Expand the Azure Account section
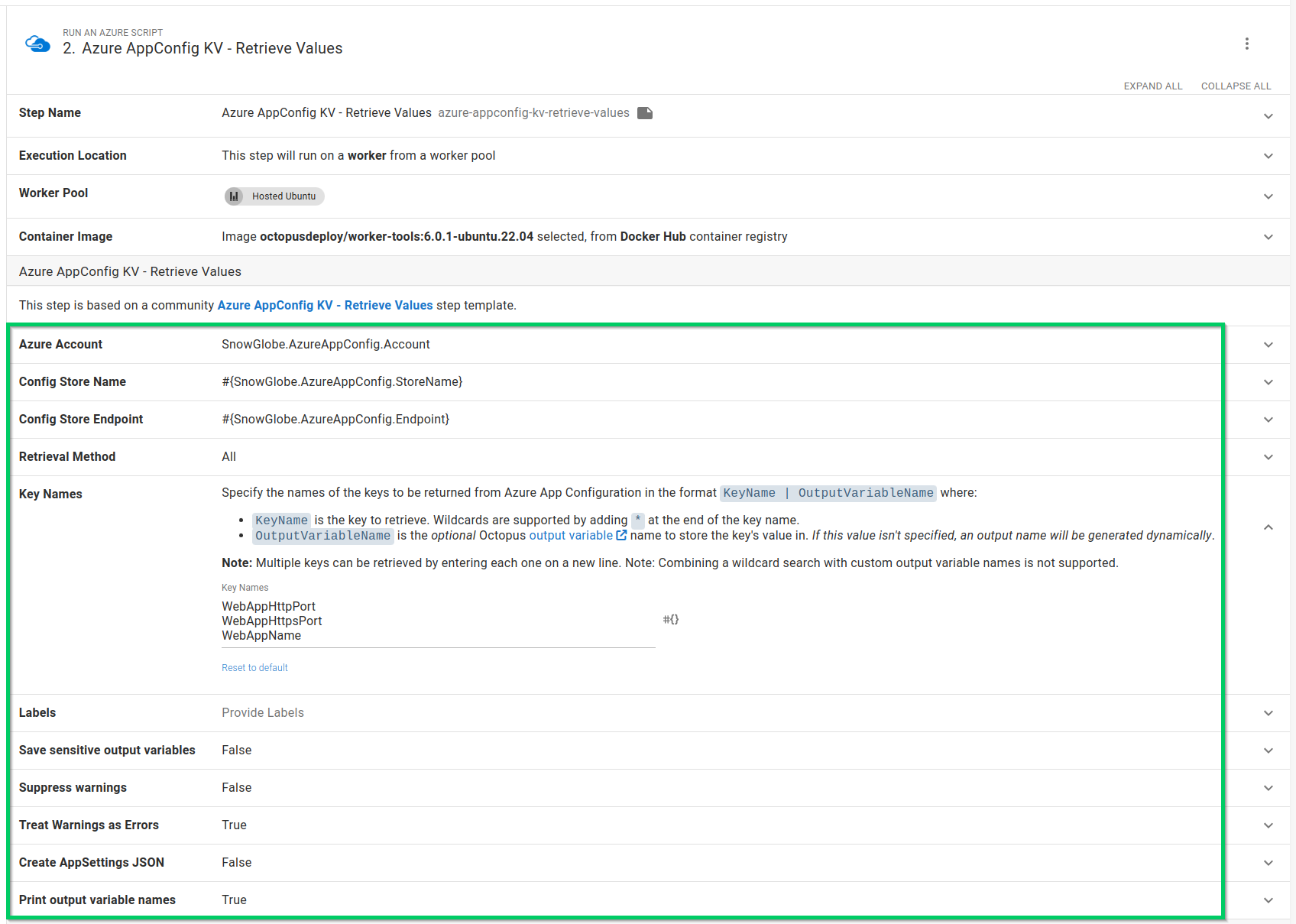Image resolution: width=1296 pixels, height=924 pixels. (1268, 345)
